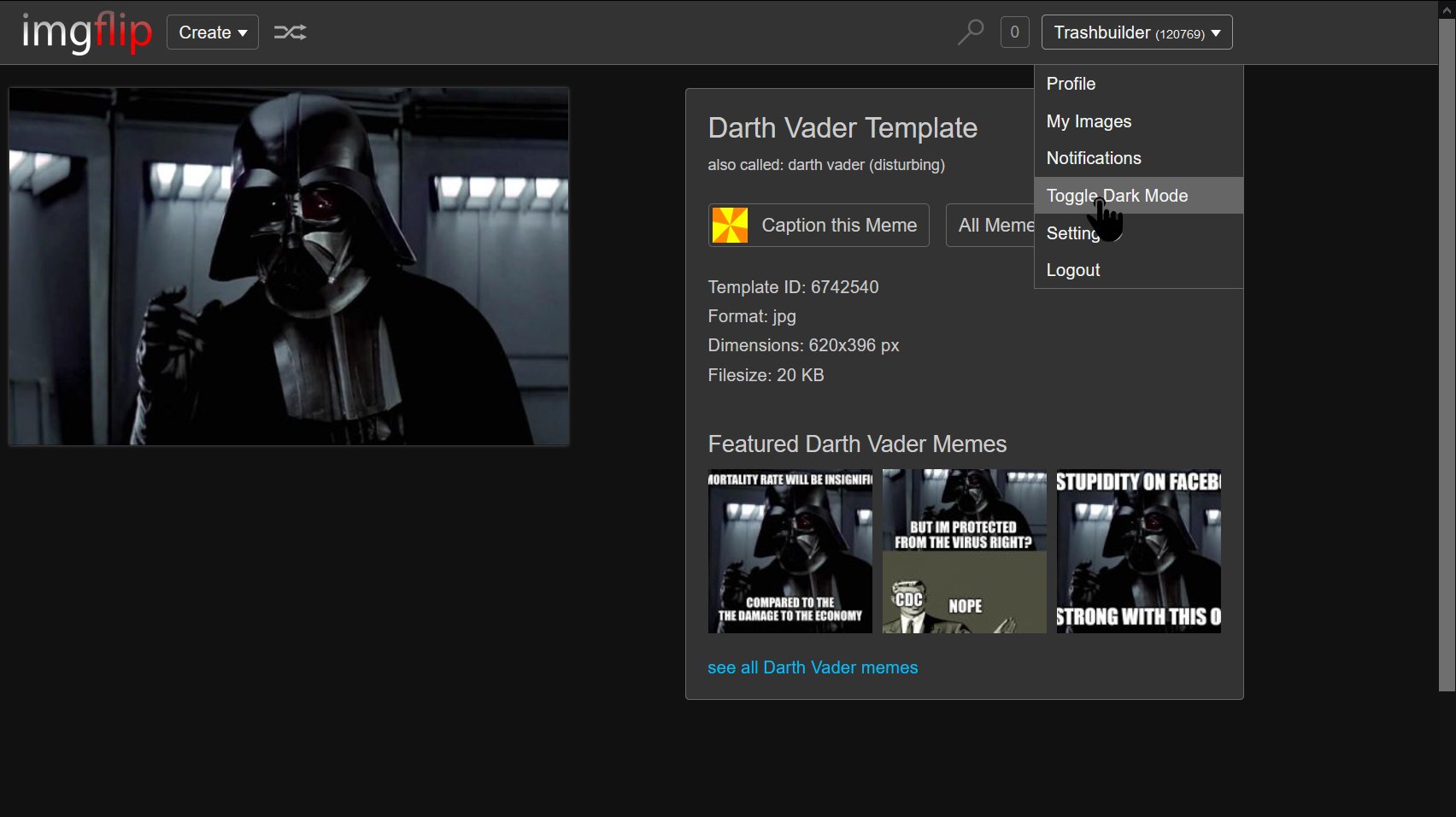Image resolution: width=1456 pixels, height=817 pixels.
Task: Open the CDC NOPE meme thumbnail
Action: pos(965,551)
